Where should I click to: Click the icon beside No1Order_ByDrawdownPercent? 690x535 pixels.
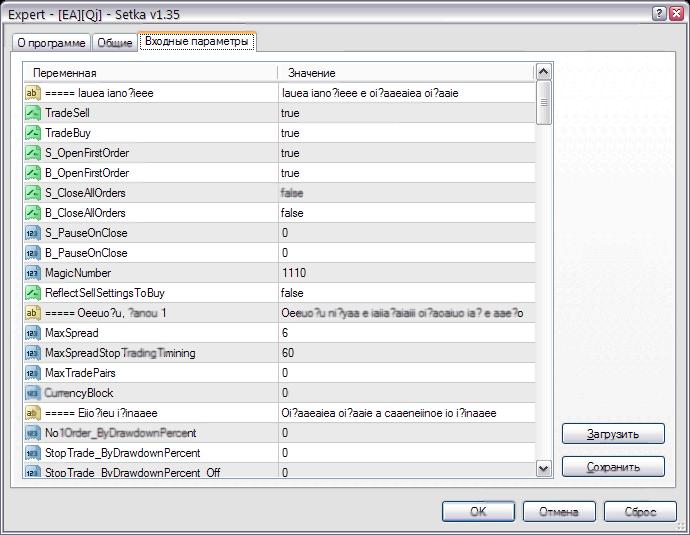pyautogui.click(x=33, y=433)
